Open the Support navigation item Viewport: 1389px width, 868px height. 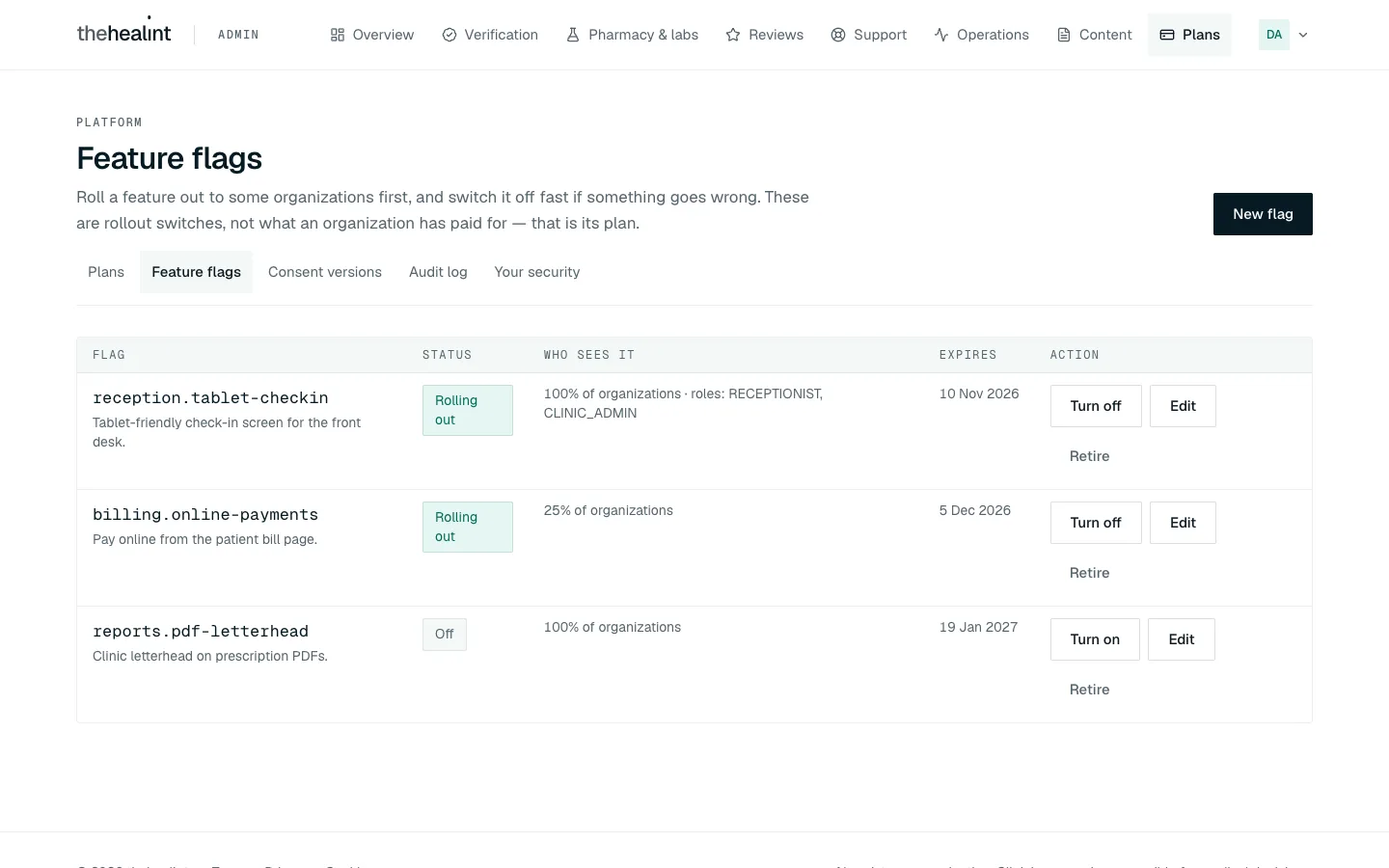point(869,35)
